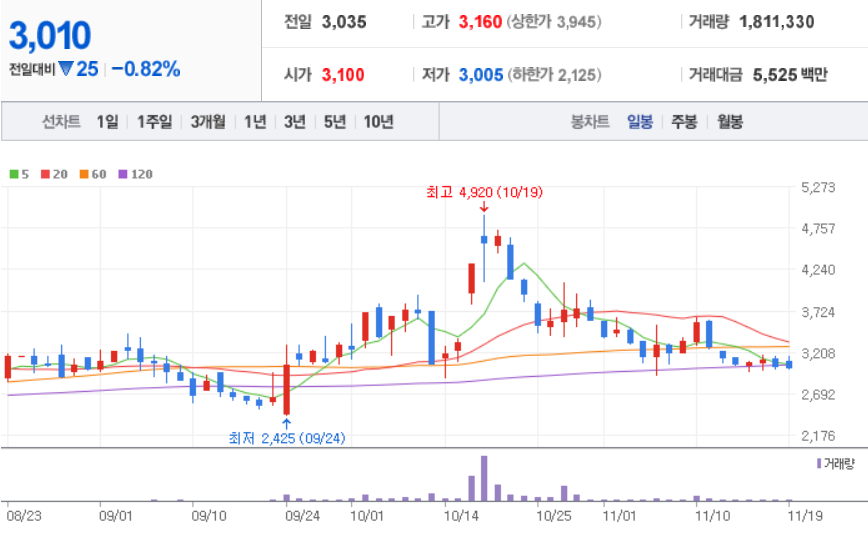Click the 11/19 date axis label
This screenshot has width=868, height=546.
[x=805, y=516]
